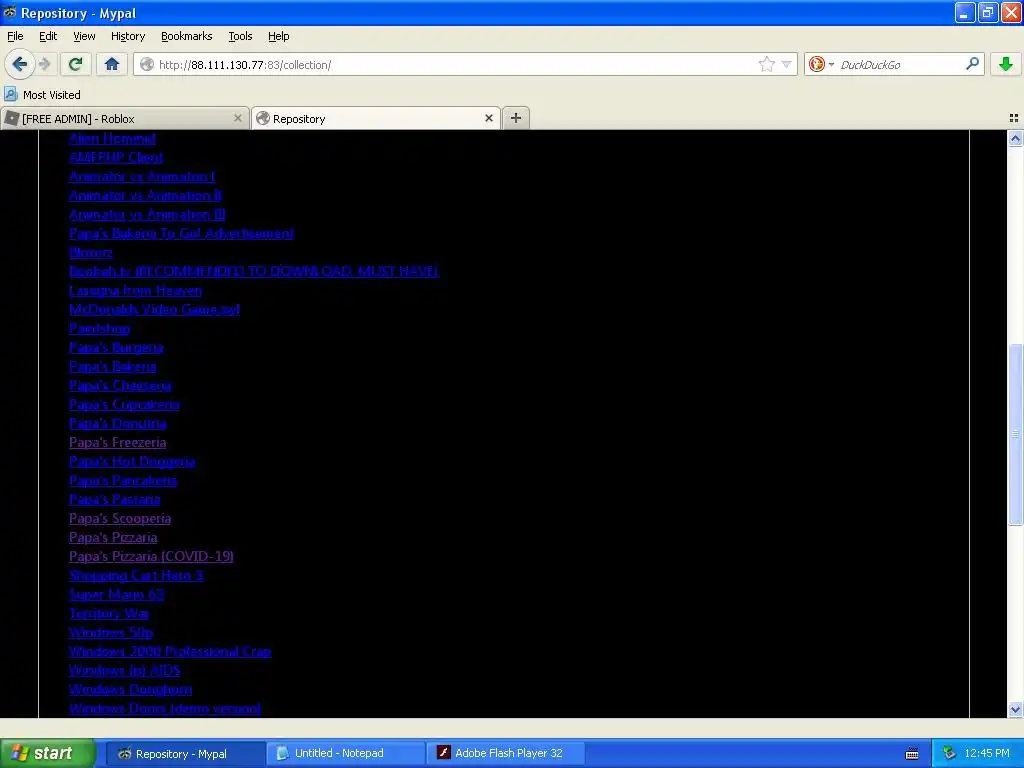Click the network tray icon near the clock
Image resolution: width=1024 pixels, height=768 pixels.
click(x=949, y=753)
